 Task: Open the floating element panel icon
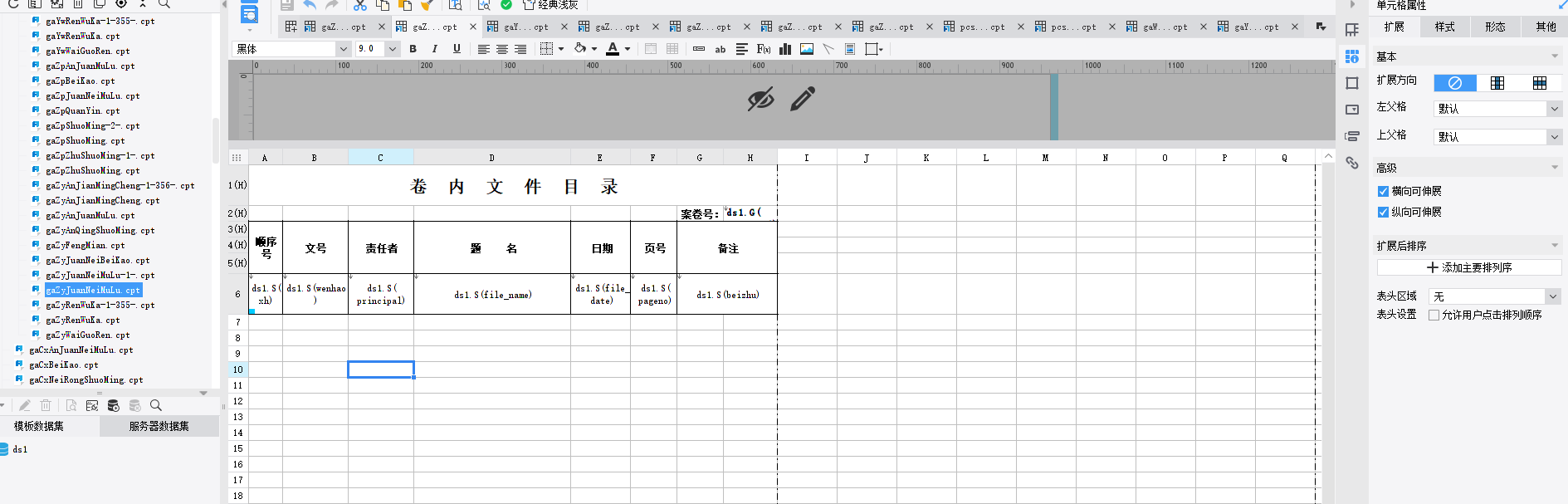click(1352, 83)
